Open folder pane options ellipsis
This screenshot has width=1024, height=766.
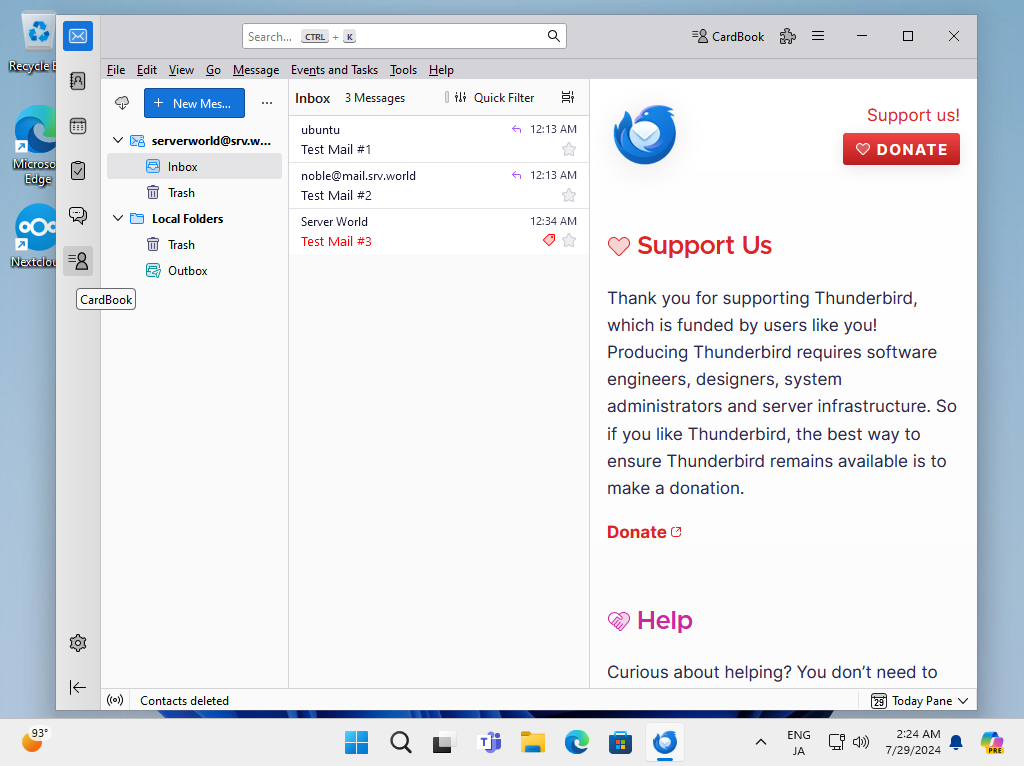(x=266, y=103)
